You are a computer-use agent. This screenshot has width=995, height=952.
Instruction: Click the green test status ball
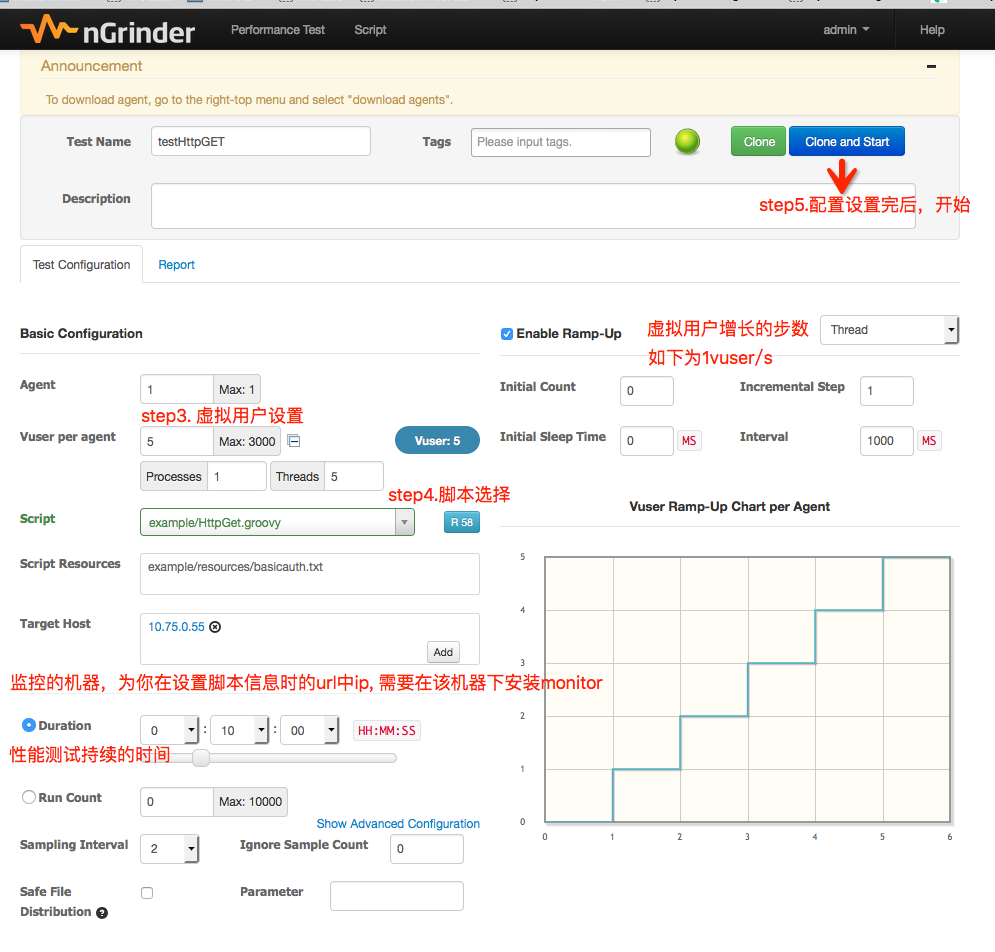point(687,142)
